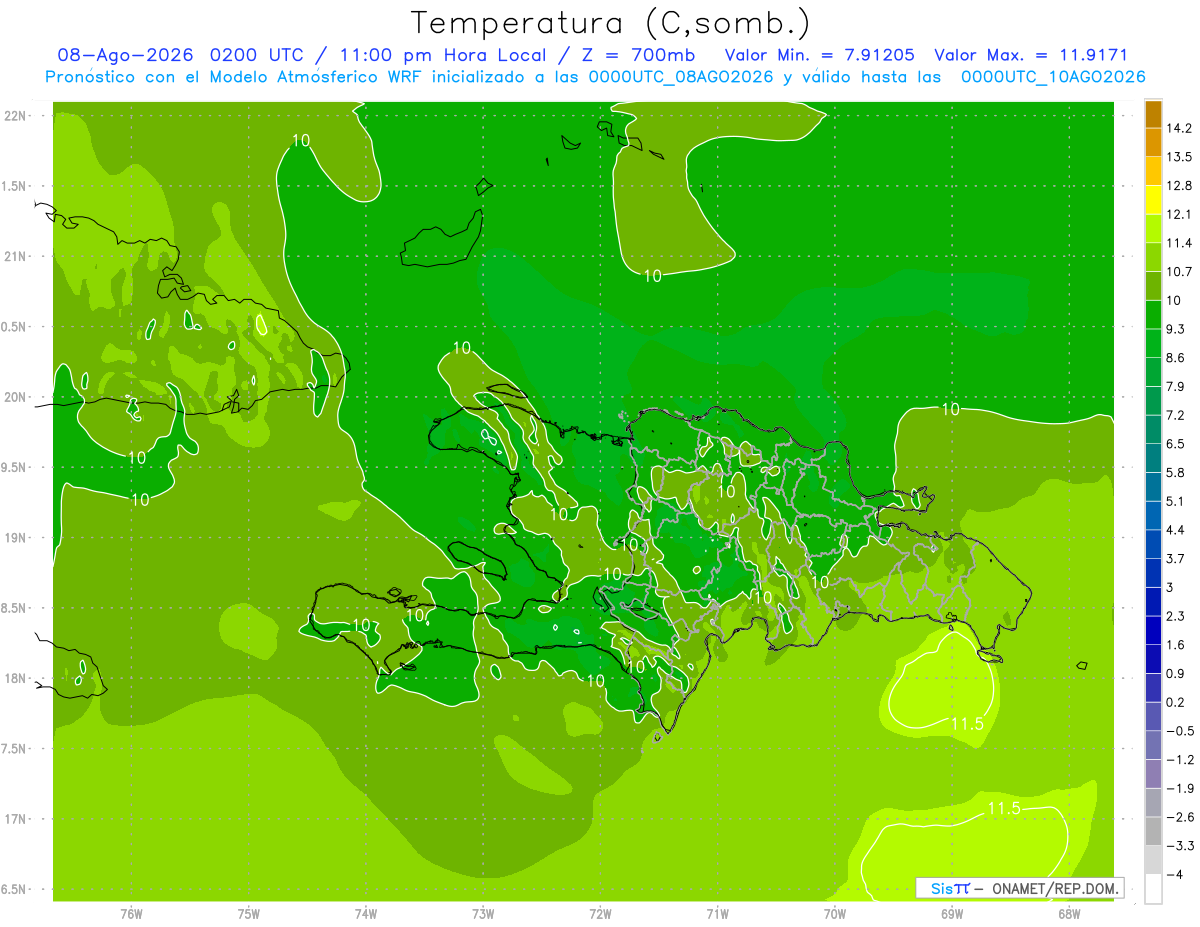This screenshot has width=1200, height=927.
Task: Click the '72W' longitude label
Action: pos(600,914)
